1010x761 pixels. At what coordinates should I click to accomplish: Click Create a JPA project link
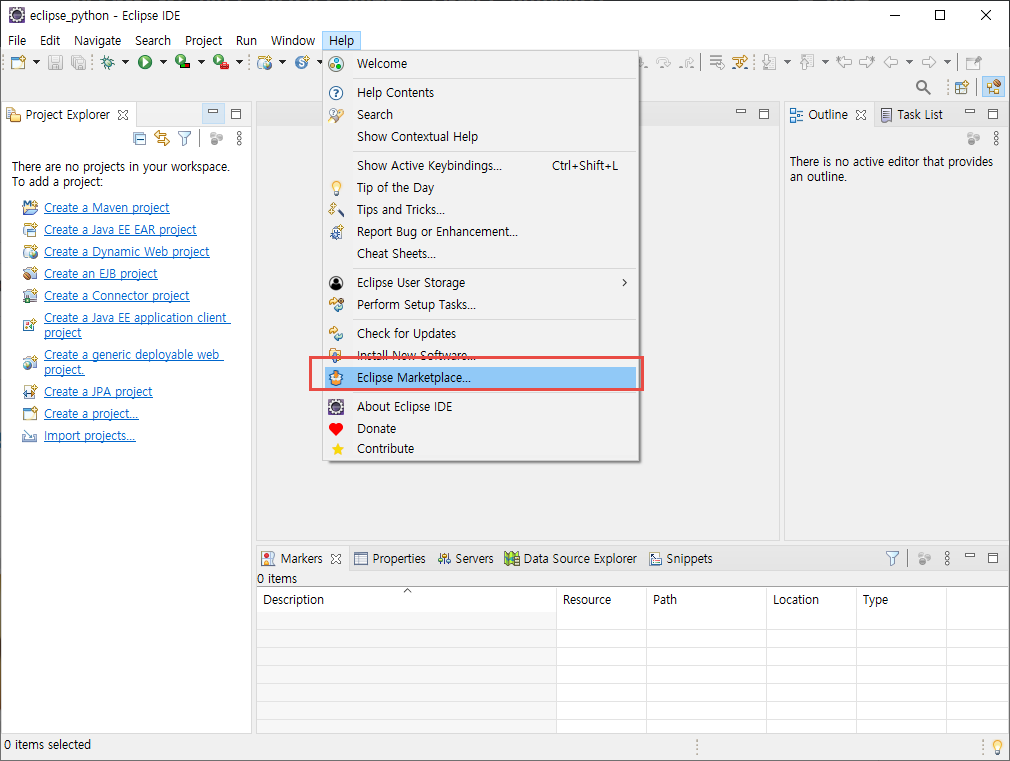click(x=99, y=391)
